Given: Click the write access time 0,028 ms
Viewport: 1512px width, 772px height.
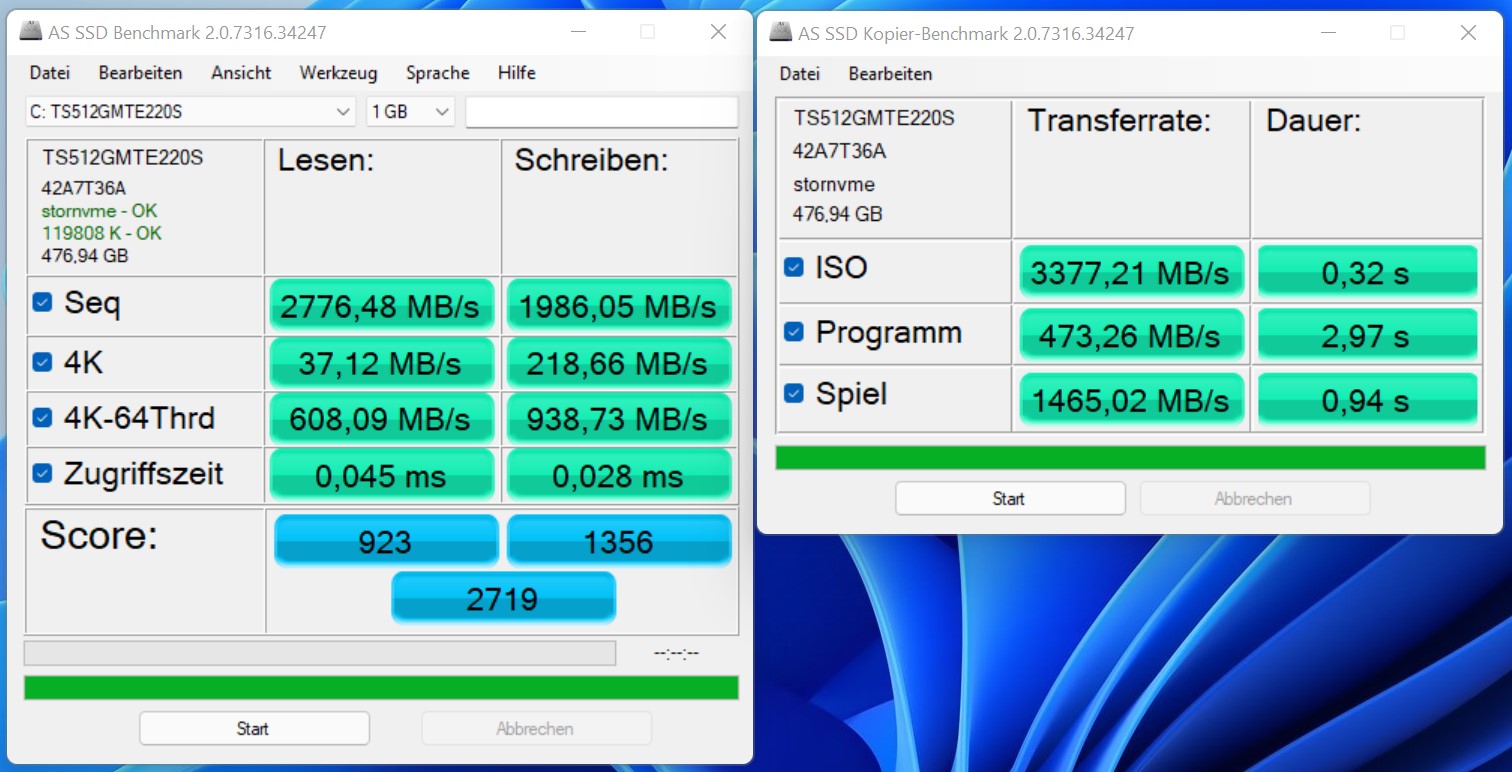Looking at the screenshot, I should click(x=619, y=475).
